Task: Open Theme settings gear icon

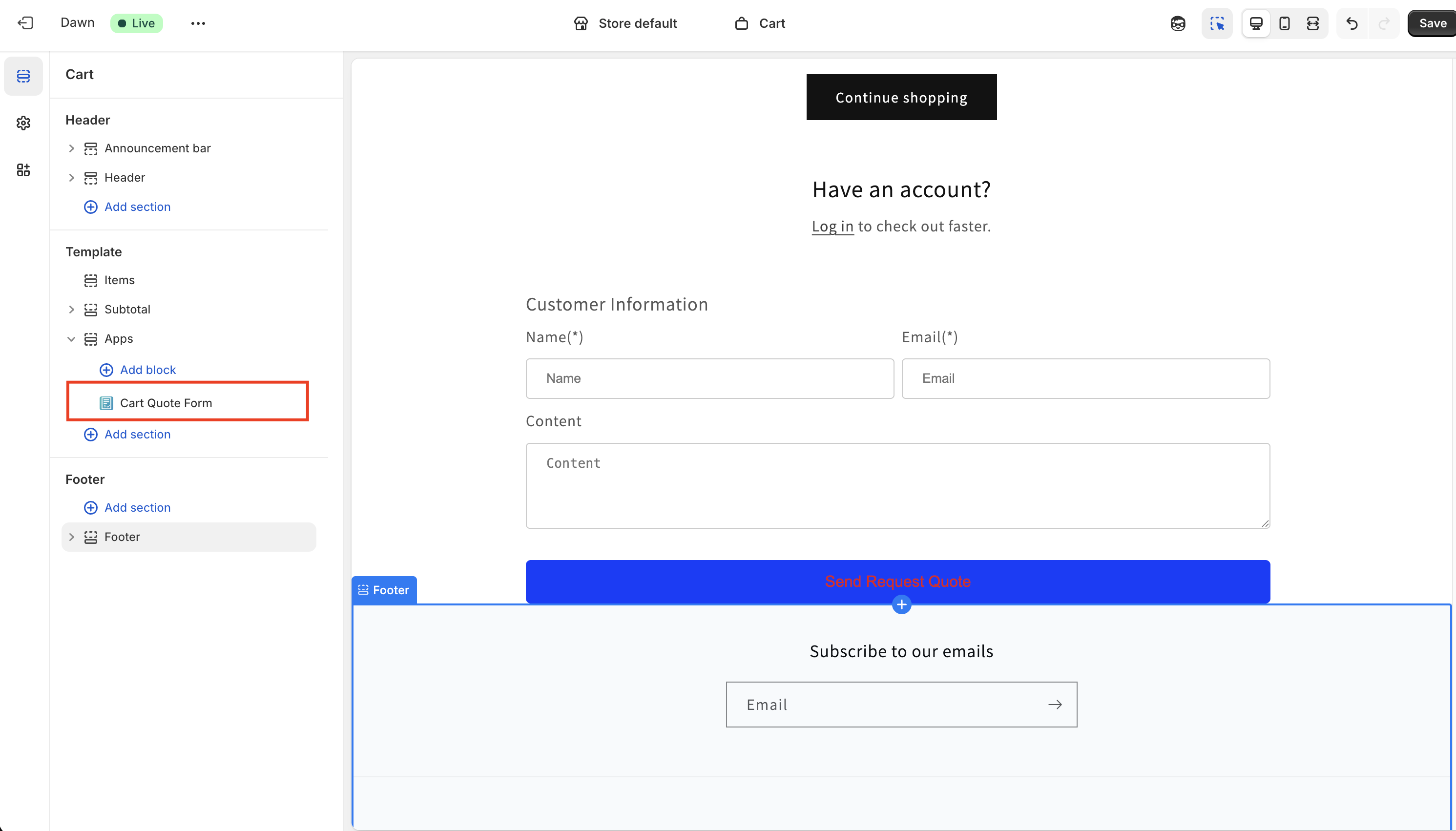Action: pos(23,123)
